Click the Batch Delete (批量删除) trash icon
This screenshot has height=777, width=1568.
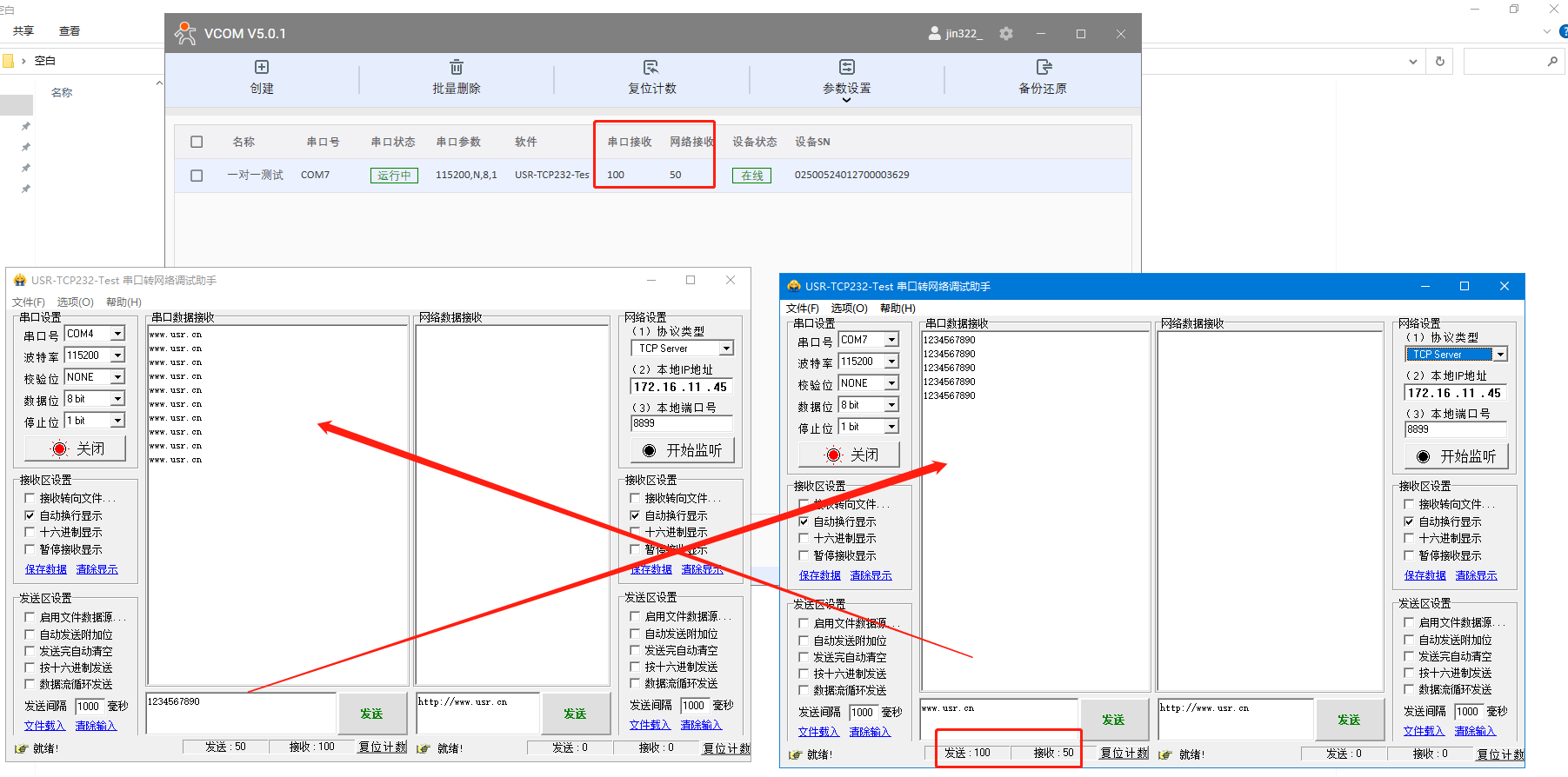pos(457,68)
